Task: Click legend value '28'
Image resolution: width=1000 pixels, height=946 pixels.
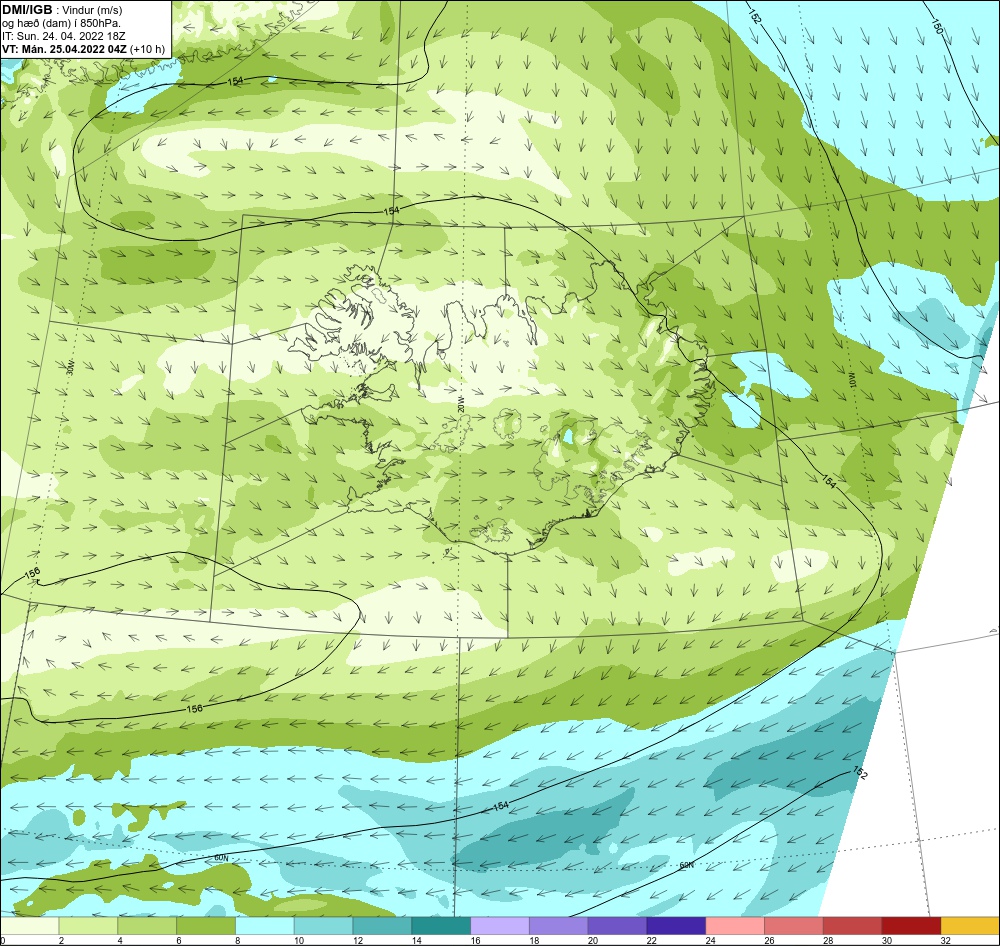Action: click(828, 940)
